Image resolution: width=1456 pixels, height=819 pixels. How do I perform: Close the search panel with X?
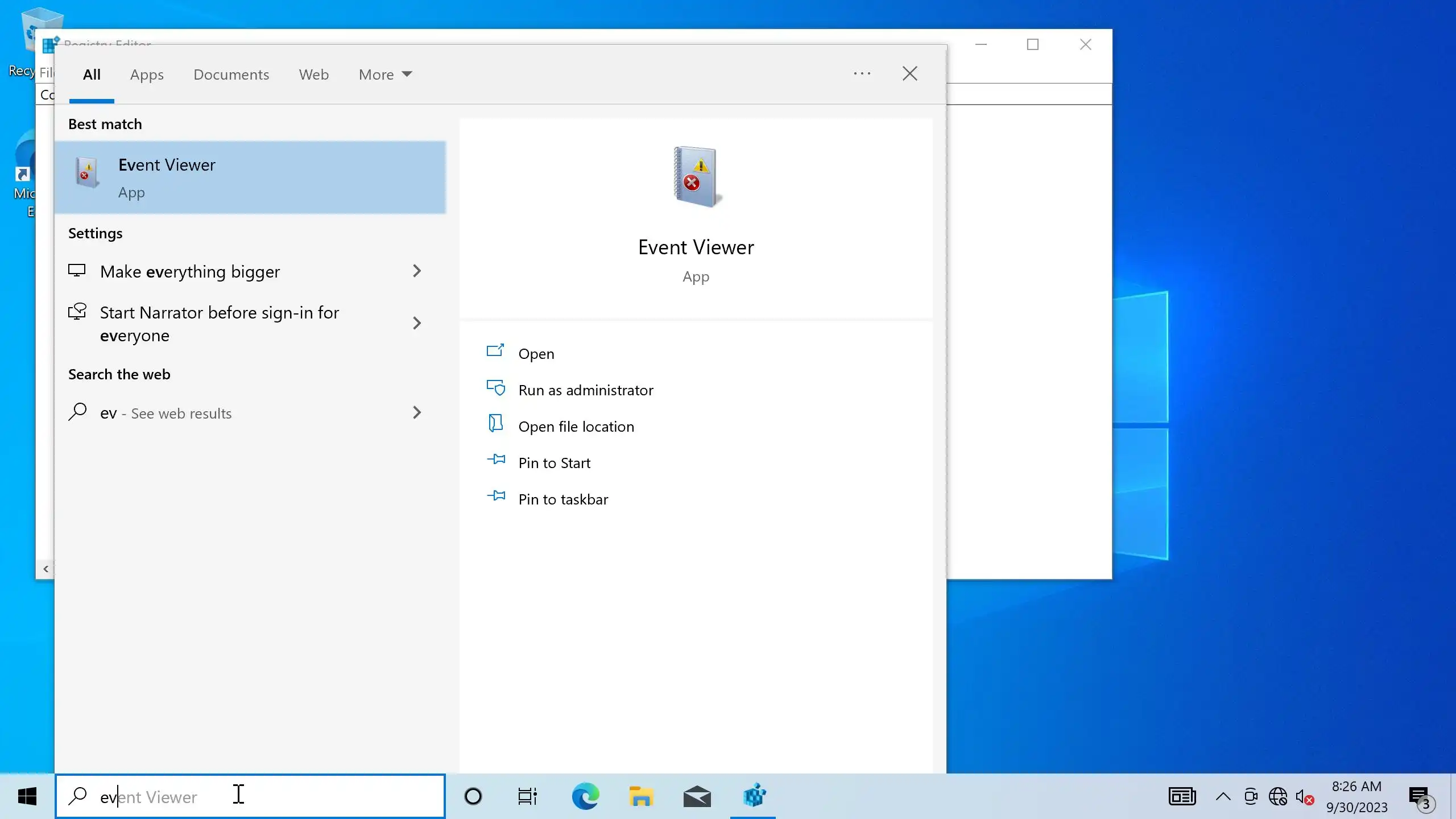pos(909,73)
